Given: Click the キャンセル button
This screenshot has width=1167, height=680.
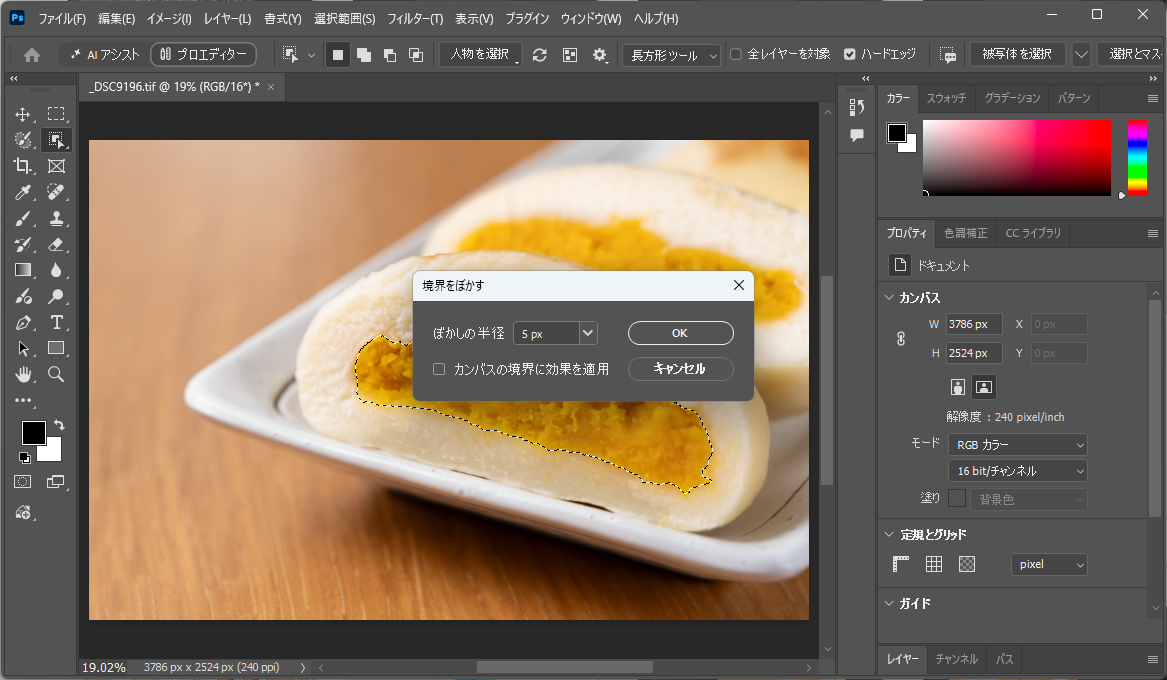Looking at the screenshot, I should point(680,369).
